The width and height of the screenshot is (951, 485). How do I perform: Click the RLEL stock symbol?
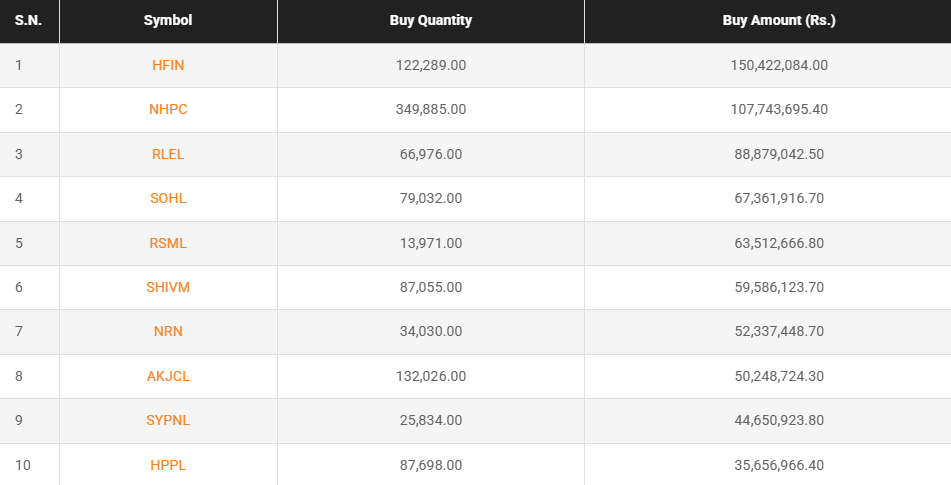pos(168,154)
